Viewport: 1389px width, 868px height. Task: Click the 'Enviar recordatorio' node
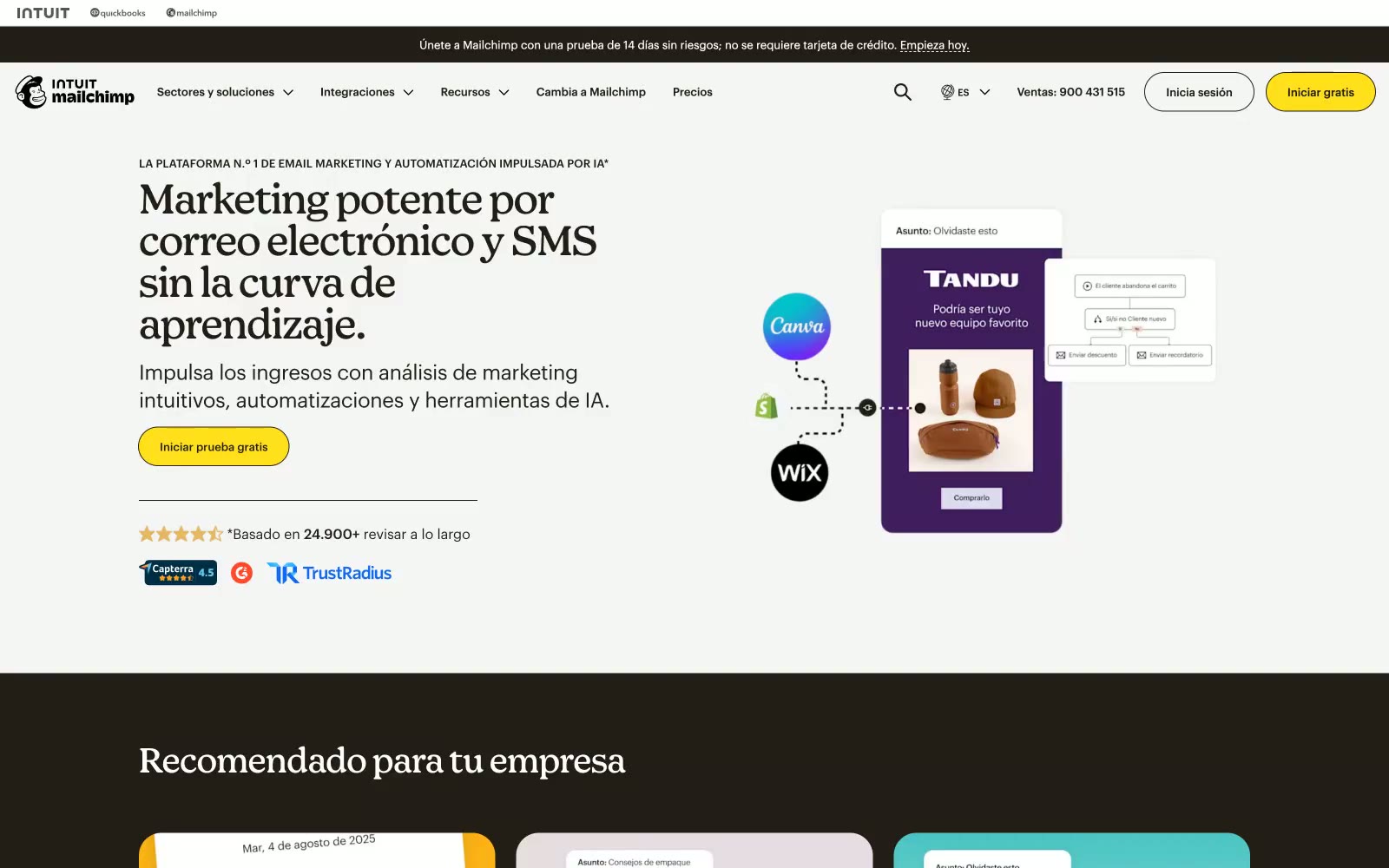point(1170,355)
